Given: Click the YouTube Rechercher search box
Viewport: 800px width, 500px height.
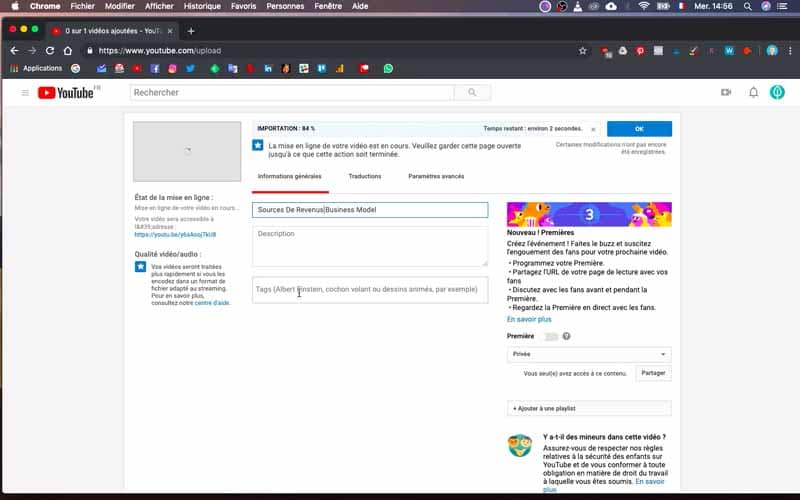Looking at the screenshot, I should [x=292, y=92].
